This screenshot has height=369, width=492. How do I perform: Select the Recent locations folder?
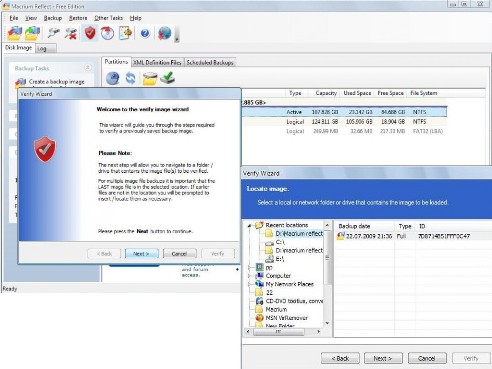(x=287, y=225)
